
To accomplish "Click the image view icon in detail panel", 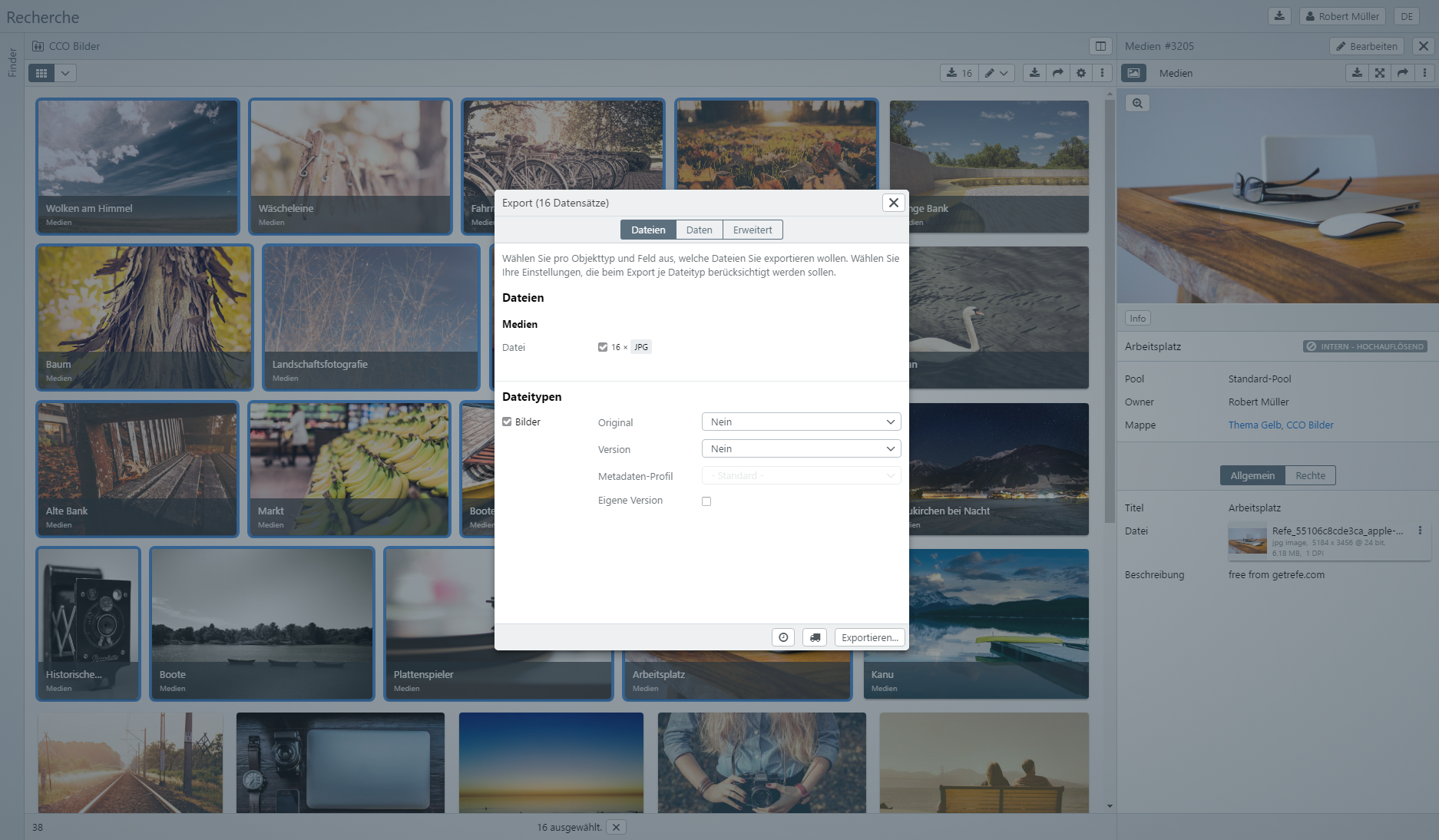I will tap(1133, 73).
